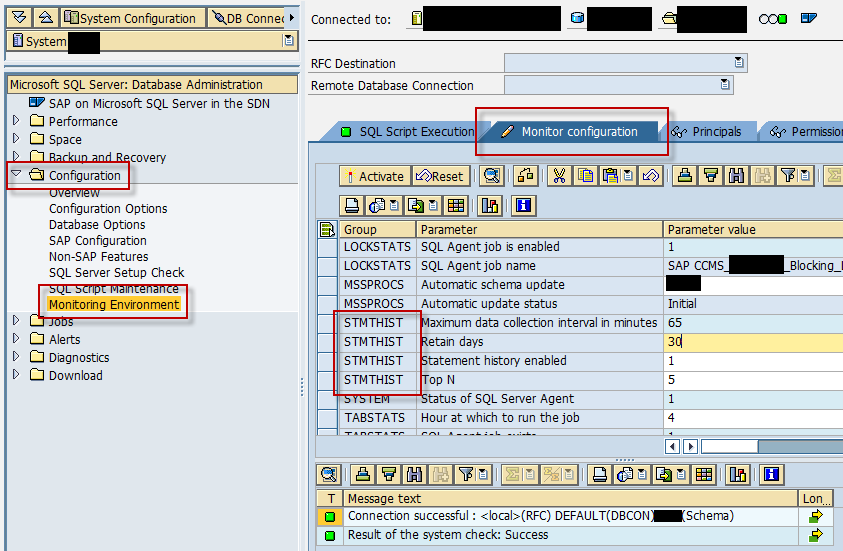Open filter dropdown arrow in parameter toolbar
Viewport: 843px width, 551px height.
[805, 176]
